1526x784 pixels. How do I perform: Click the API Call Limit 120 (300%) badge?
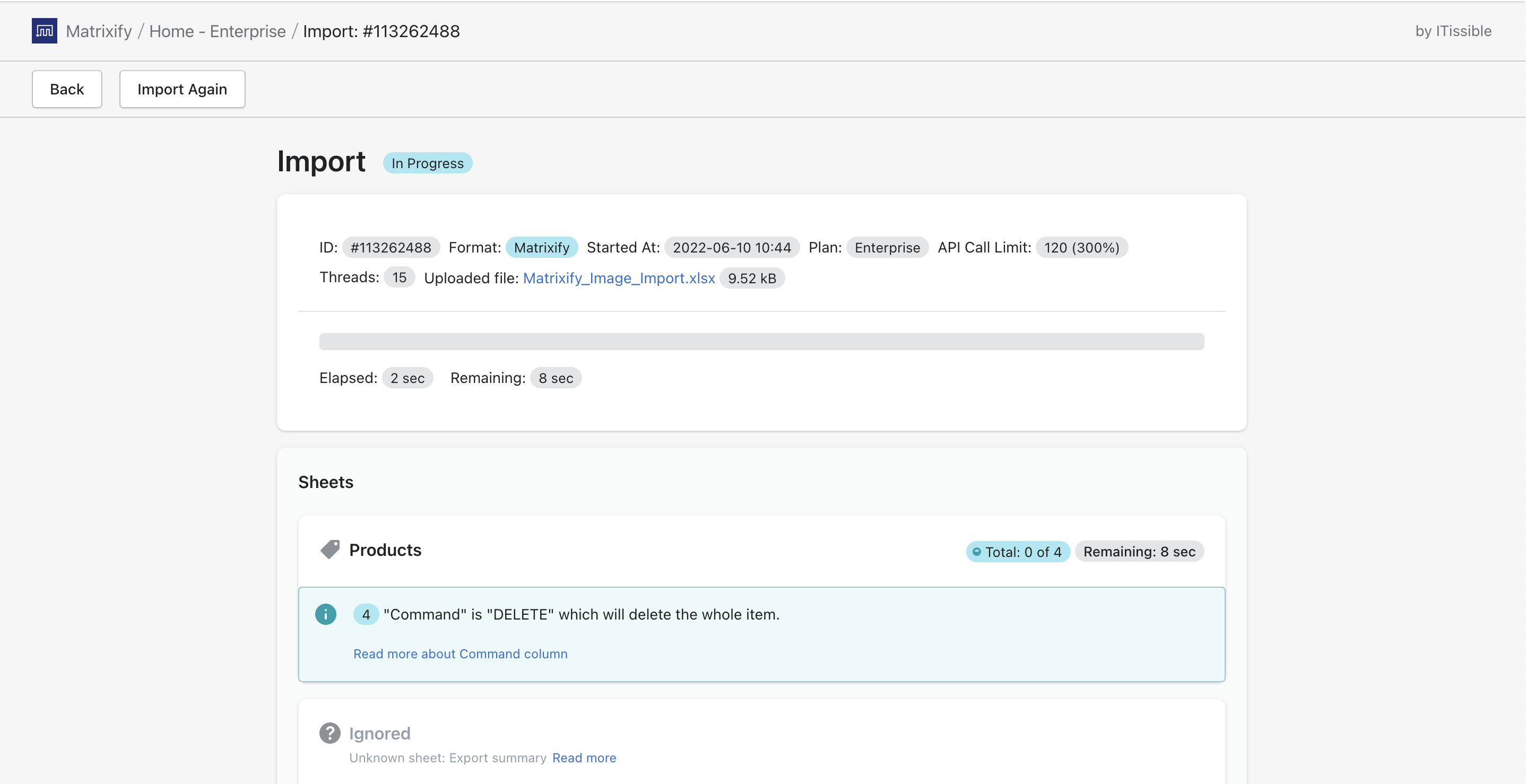1082,247
